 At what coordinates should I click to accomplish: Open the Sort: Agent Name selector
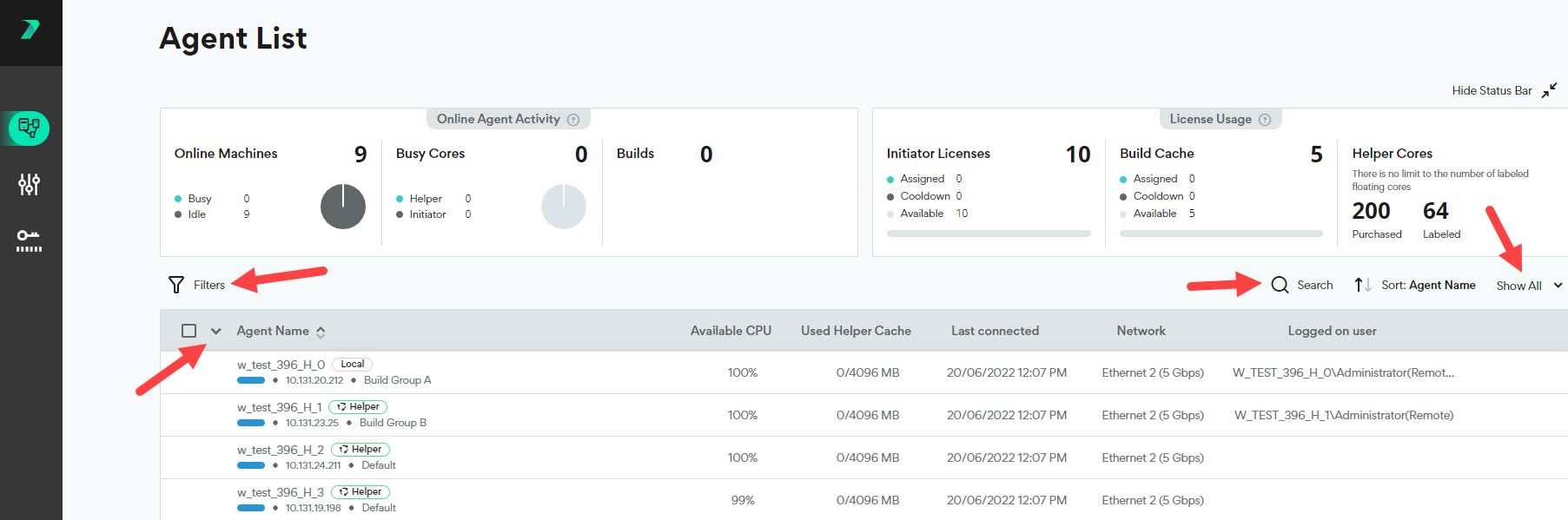click(x=1428, y=285)
